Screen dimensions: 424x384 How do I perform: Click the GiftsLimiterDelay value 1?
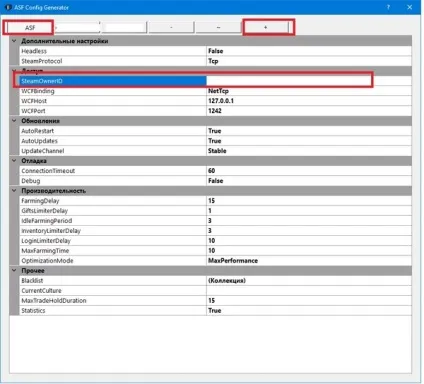[309, 211]
